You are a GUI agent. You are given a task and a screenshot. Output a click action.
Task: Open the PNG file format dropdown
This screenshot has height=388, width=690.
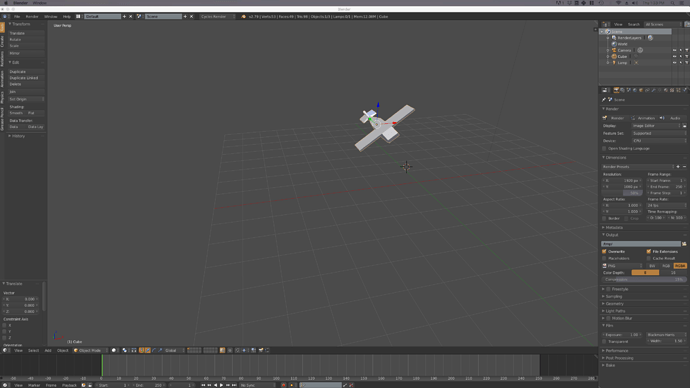pos(622,266)
